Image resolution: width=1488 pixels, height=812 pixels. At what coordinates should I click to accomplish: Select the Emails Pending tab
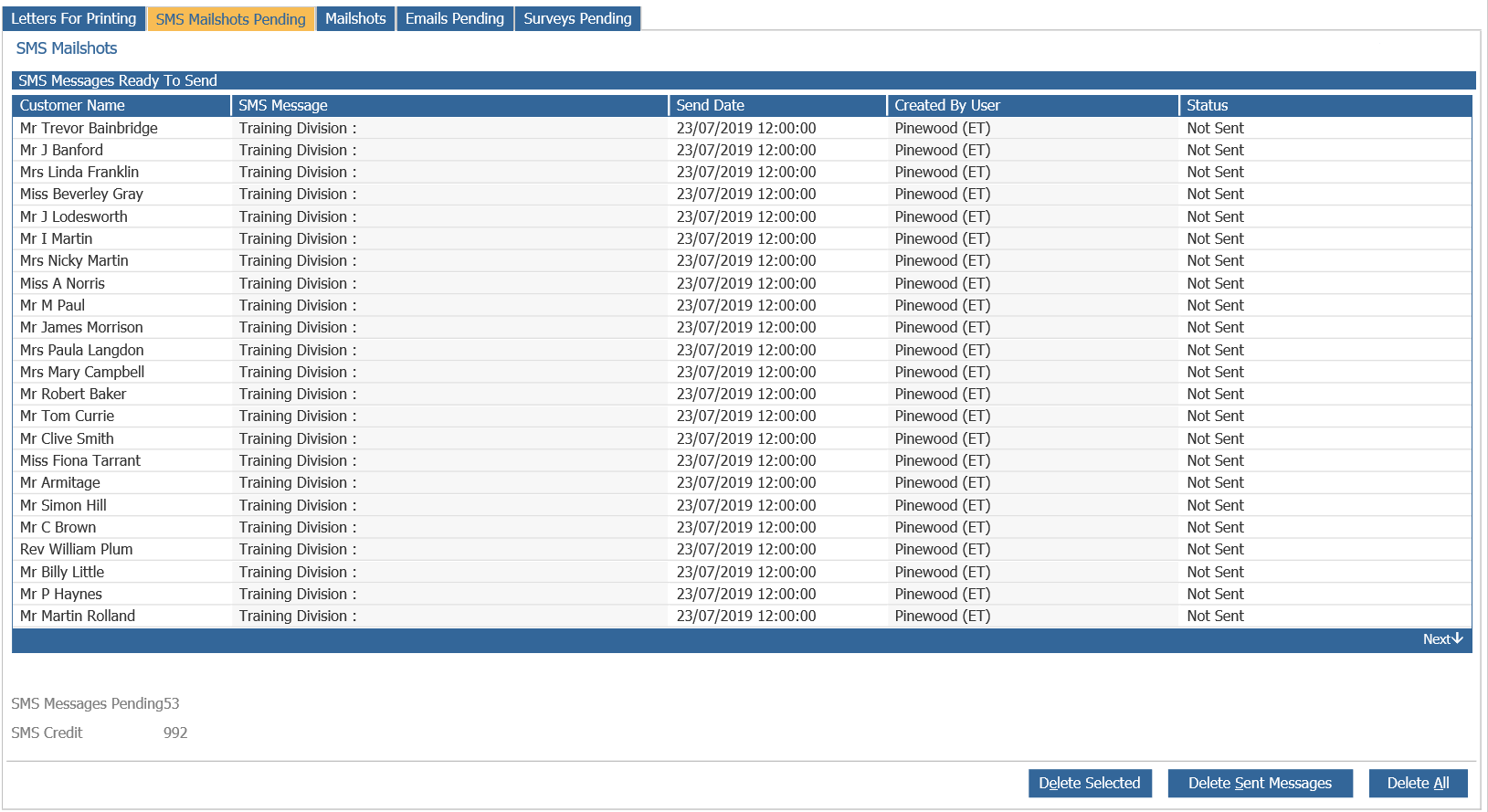click(454, 18)
